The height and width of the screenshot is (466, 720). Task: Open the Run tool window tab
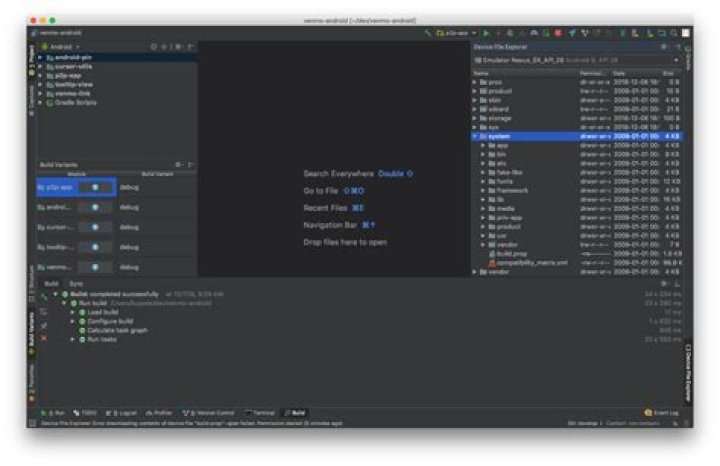click(x=53, y=413)
